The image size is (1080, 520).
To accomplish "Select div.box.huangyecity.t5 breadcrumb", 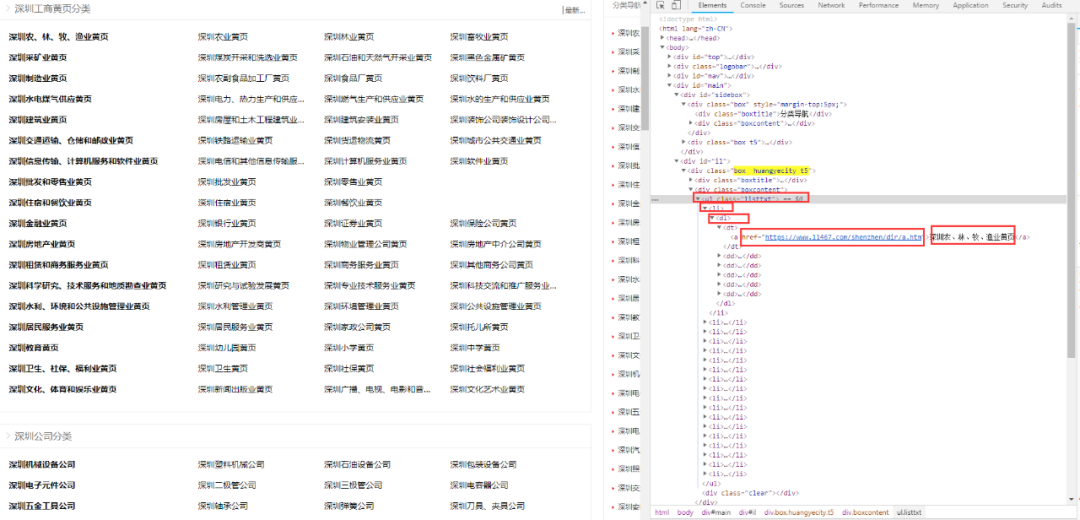I will pyautogui.click(x=799, y=512).
